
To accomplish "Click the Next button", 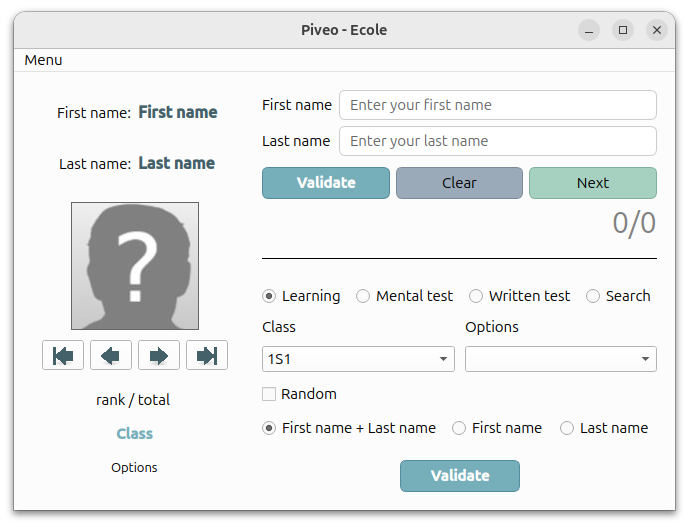I will (593, 183).
